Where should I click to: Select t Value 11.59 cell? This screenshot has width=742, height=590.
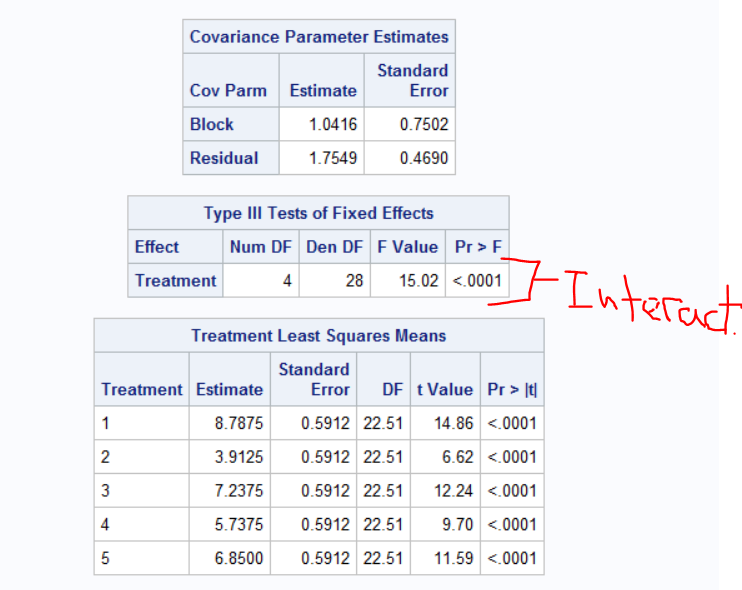tap(453, 558)
